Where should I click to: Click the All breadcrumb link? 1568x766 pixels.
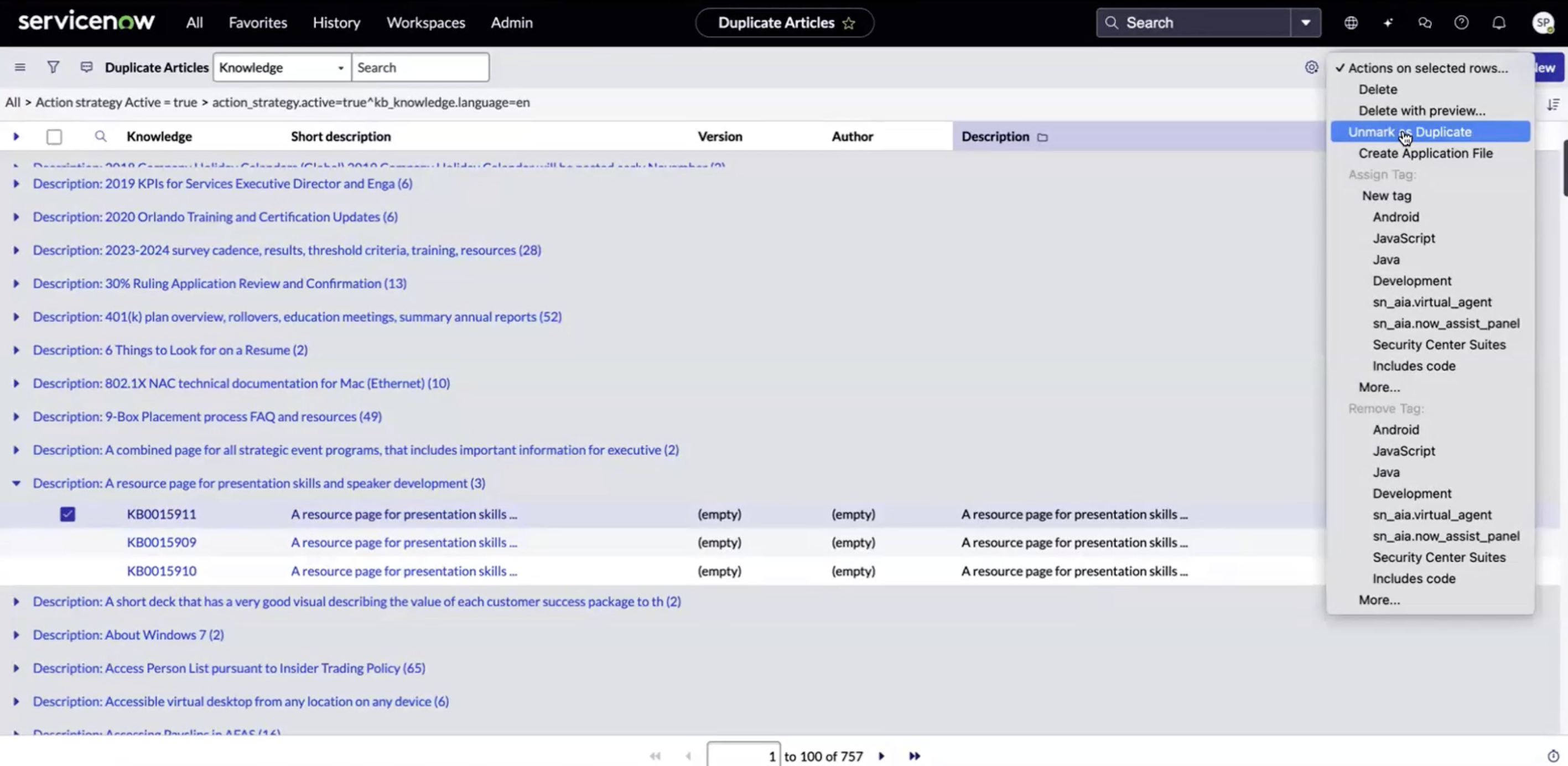13,102
